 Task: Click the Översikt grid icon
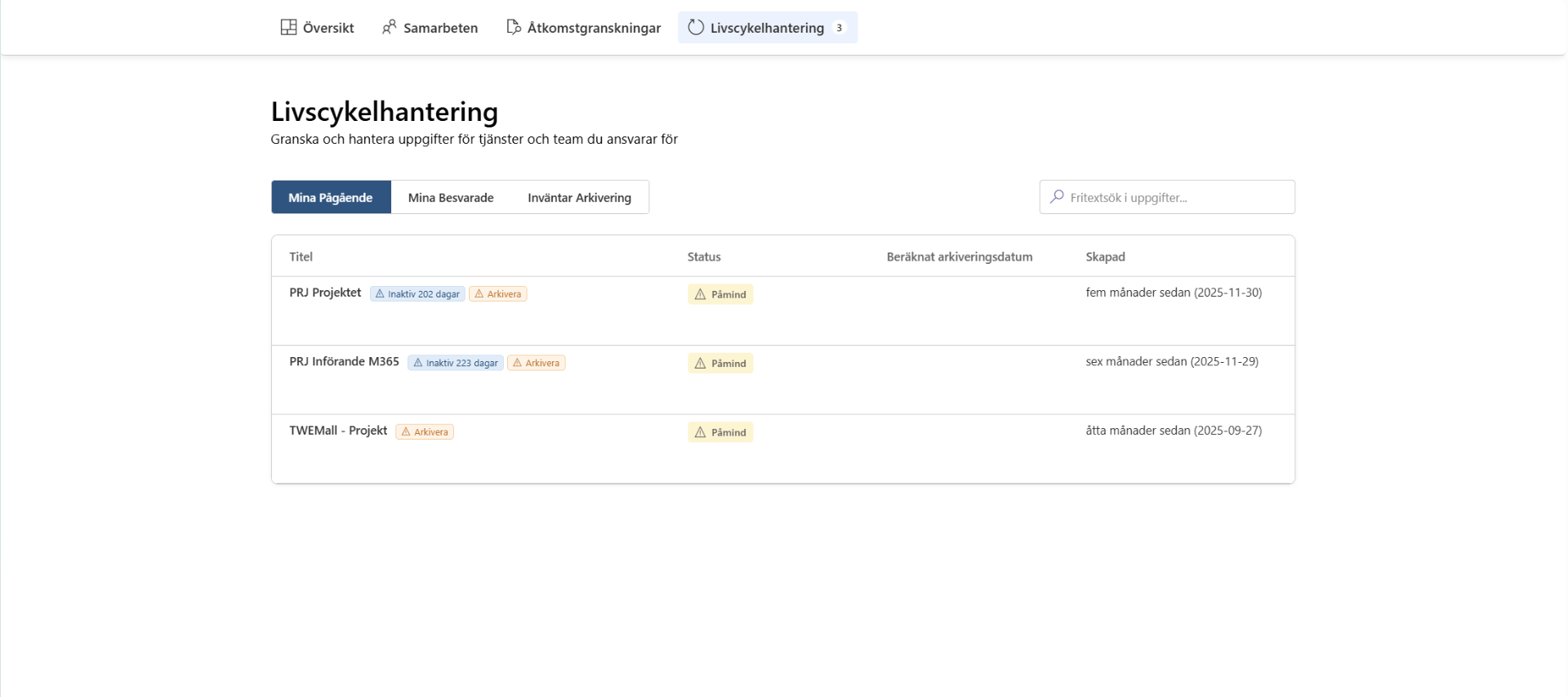288,27
